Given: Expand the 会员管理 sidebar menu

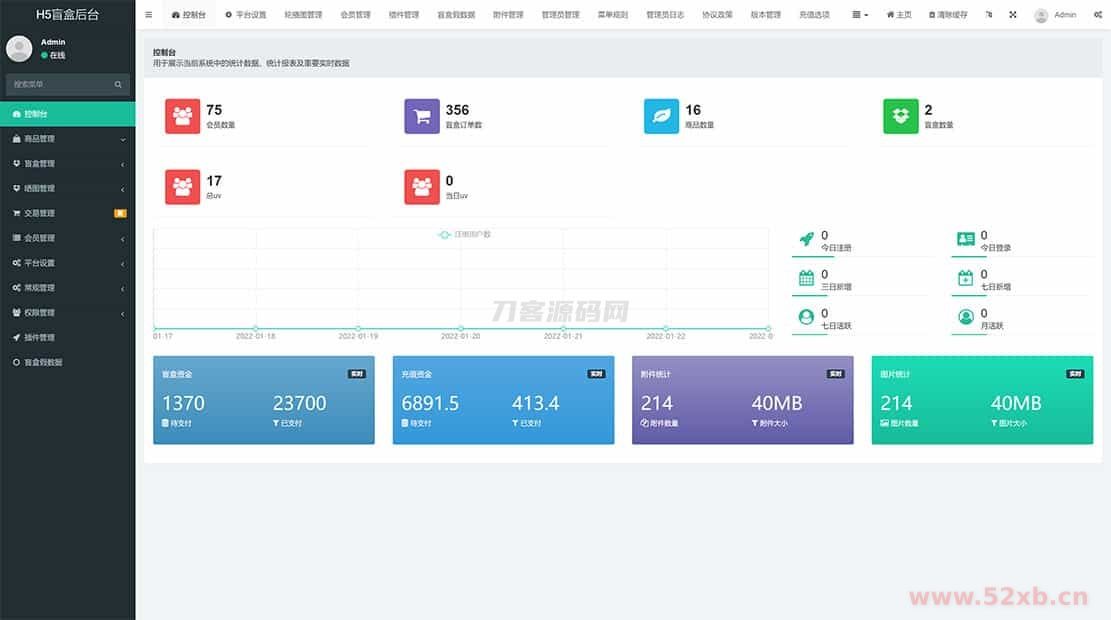Looking at the screenshot, I should [x=67, y=238].
